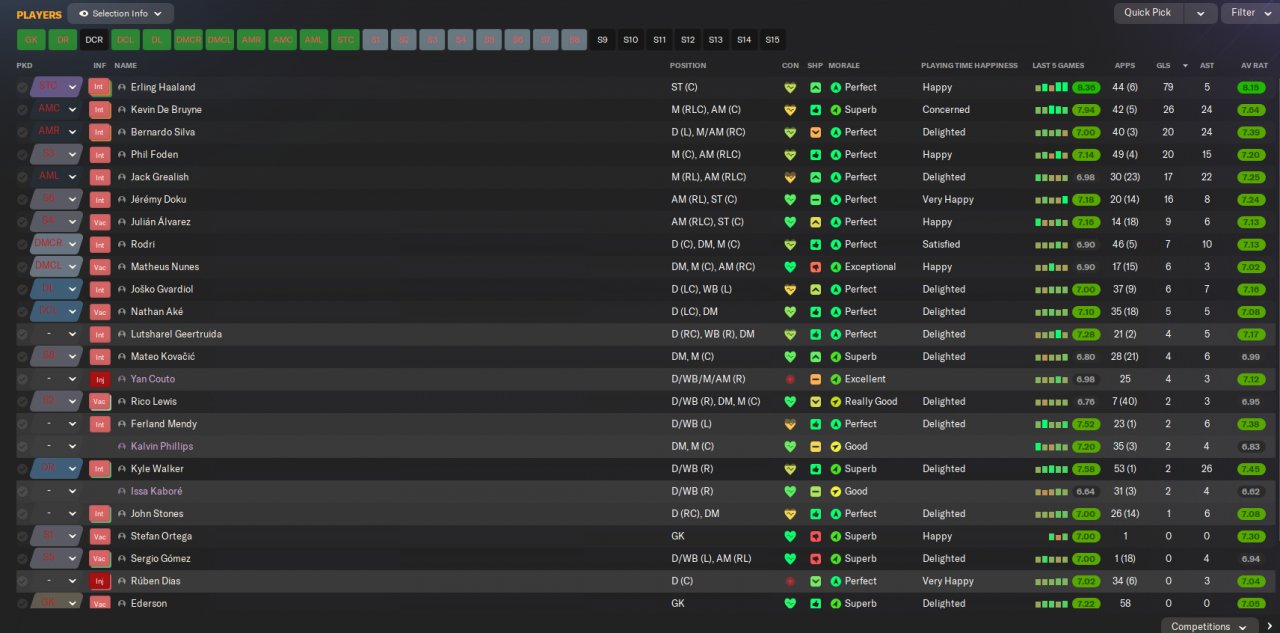This screenshot has width=1280, height=633.
Task: Click the Quick Pick button
Action: 1148,13
